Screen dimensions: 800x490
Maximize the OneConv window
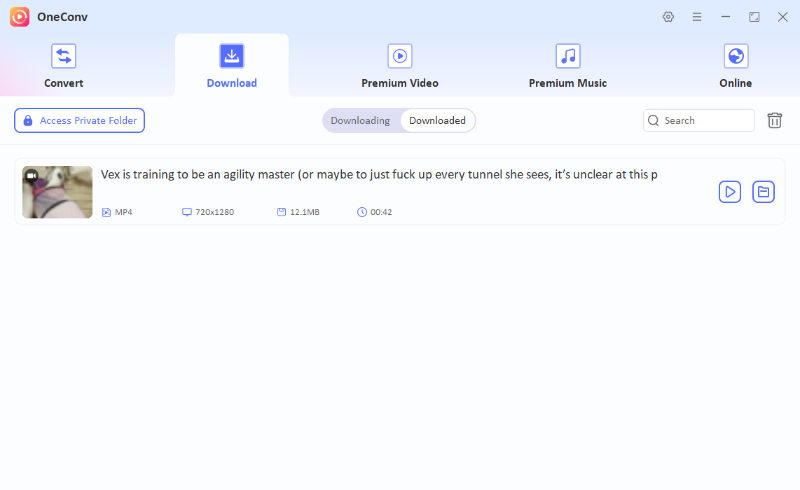click(x=754, y=17)
